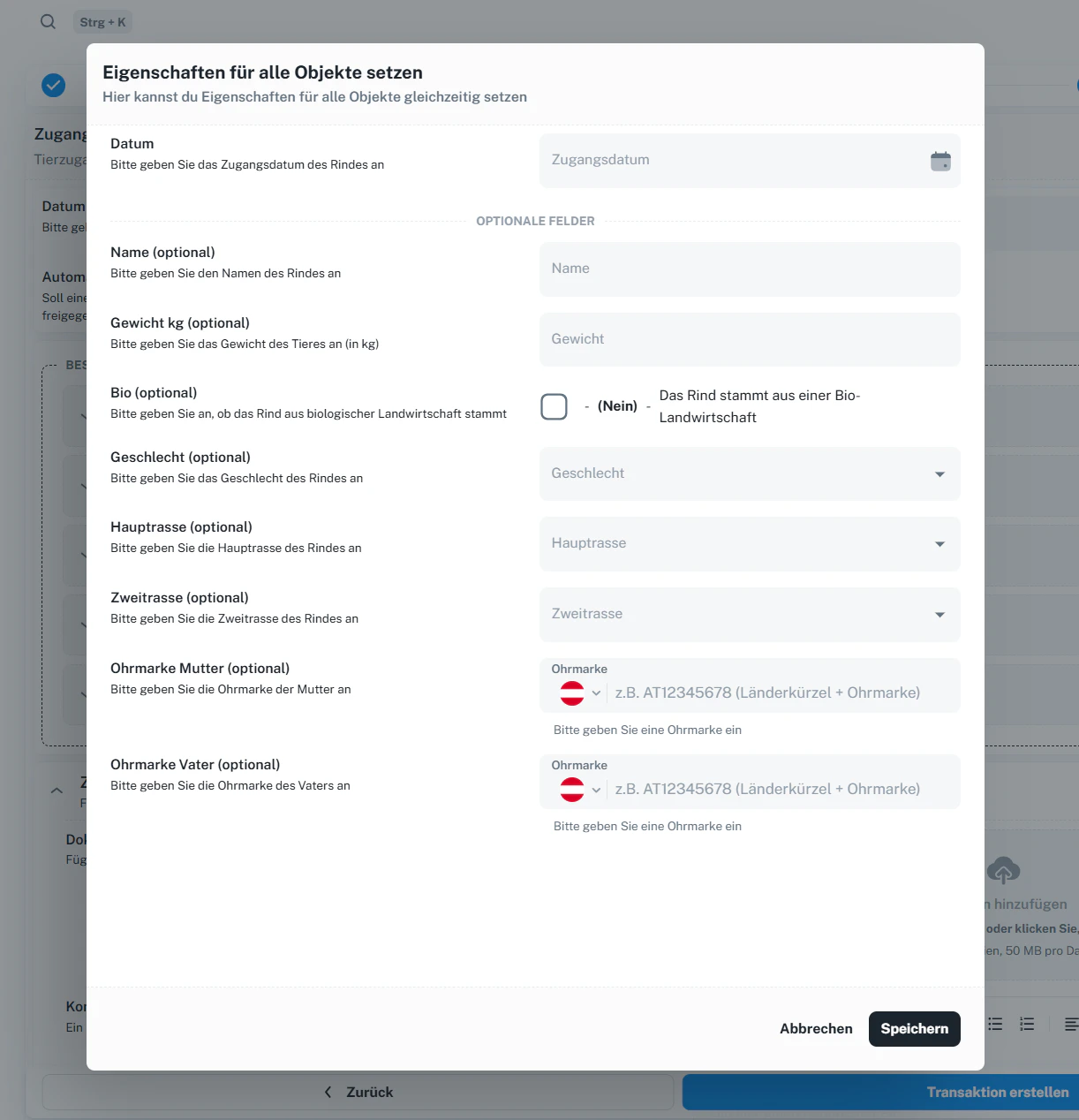The height and width of the screenshot is (1120, 1079).
Task: Expand country code chevron for Ohrmarke Vater
Action: (596, 790)
